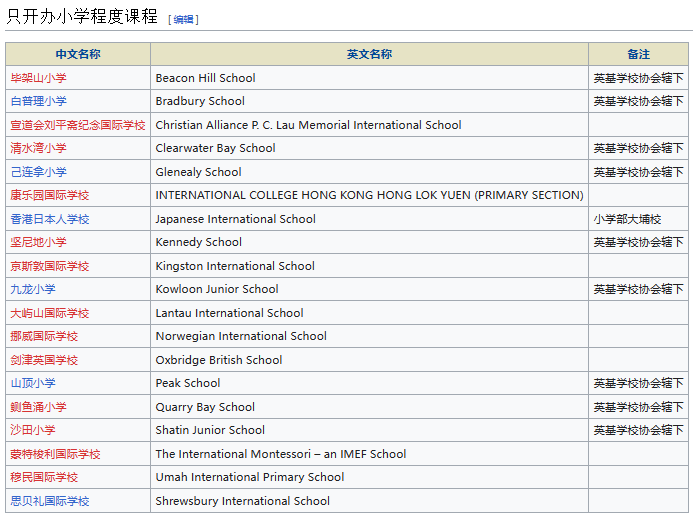693x517 pixels.
Task: Open the 穆民国际学校 link
Action: pos(44,477)
